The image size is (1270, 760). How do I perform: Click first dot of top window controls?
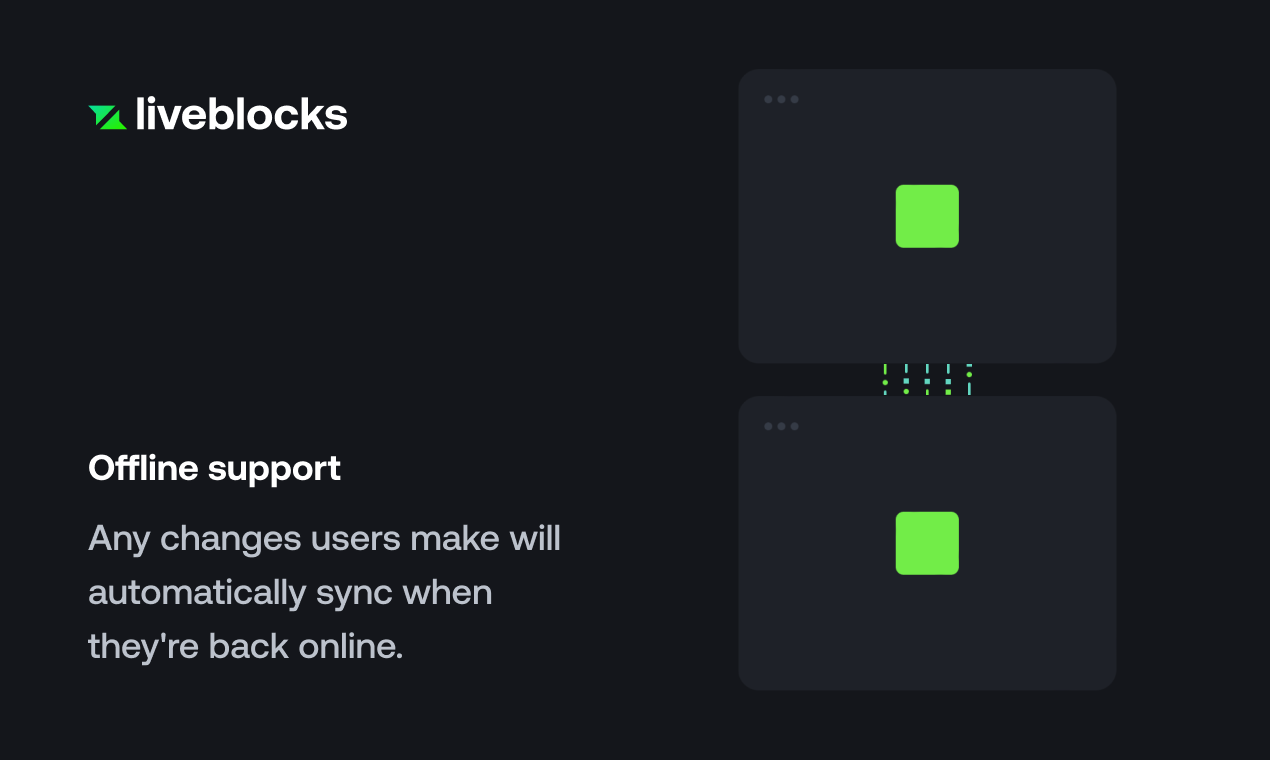point(769,99)
